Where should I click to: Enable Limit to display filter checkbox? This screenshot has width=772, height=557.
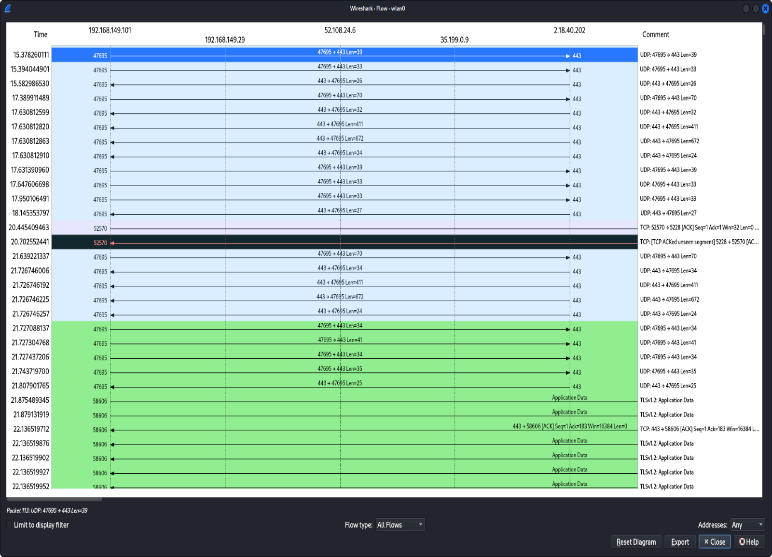[x=9, y=524]
